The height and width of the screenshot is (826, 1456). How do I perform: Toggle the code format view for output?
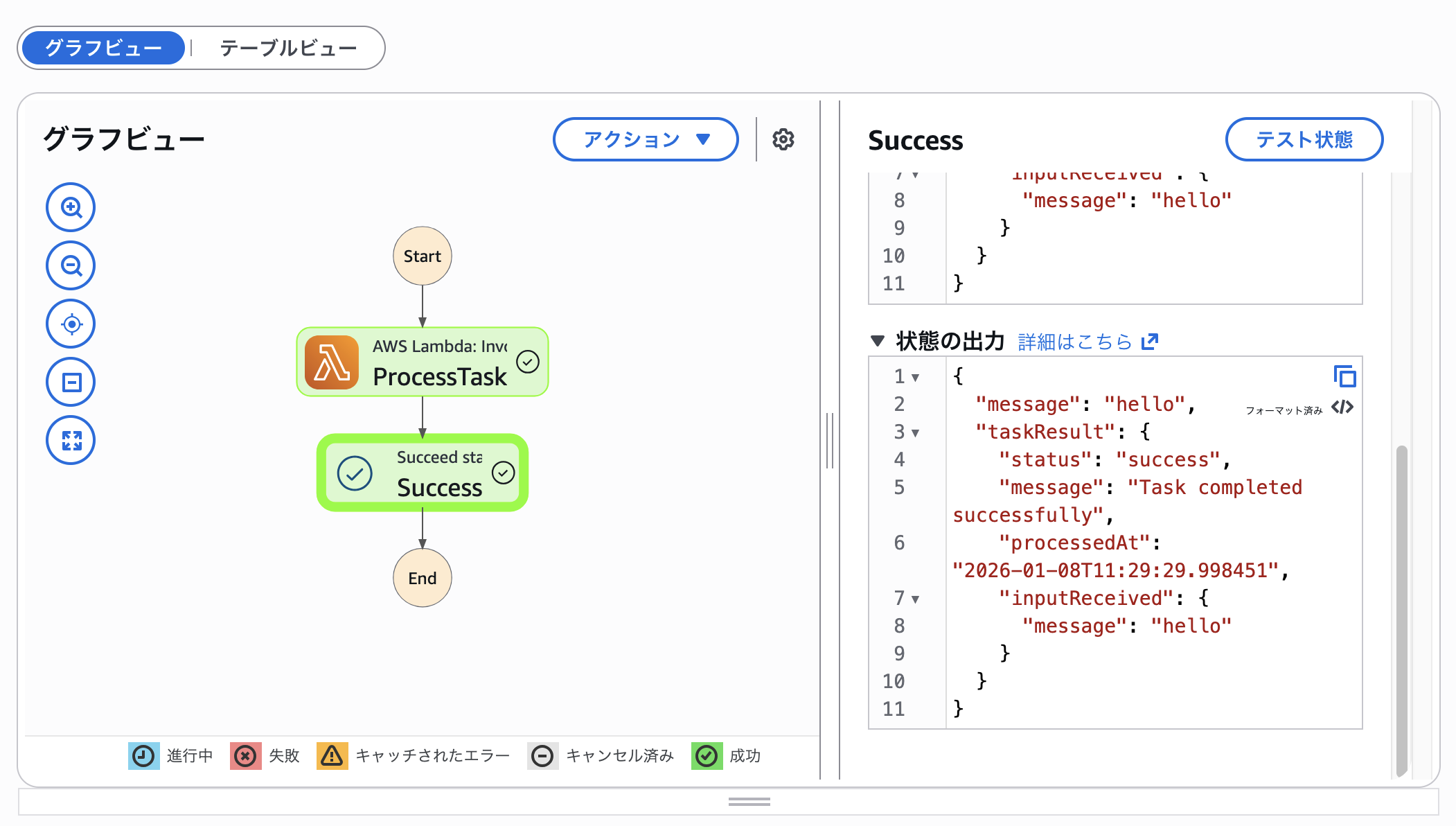(x=1344, y=407)
